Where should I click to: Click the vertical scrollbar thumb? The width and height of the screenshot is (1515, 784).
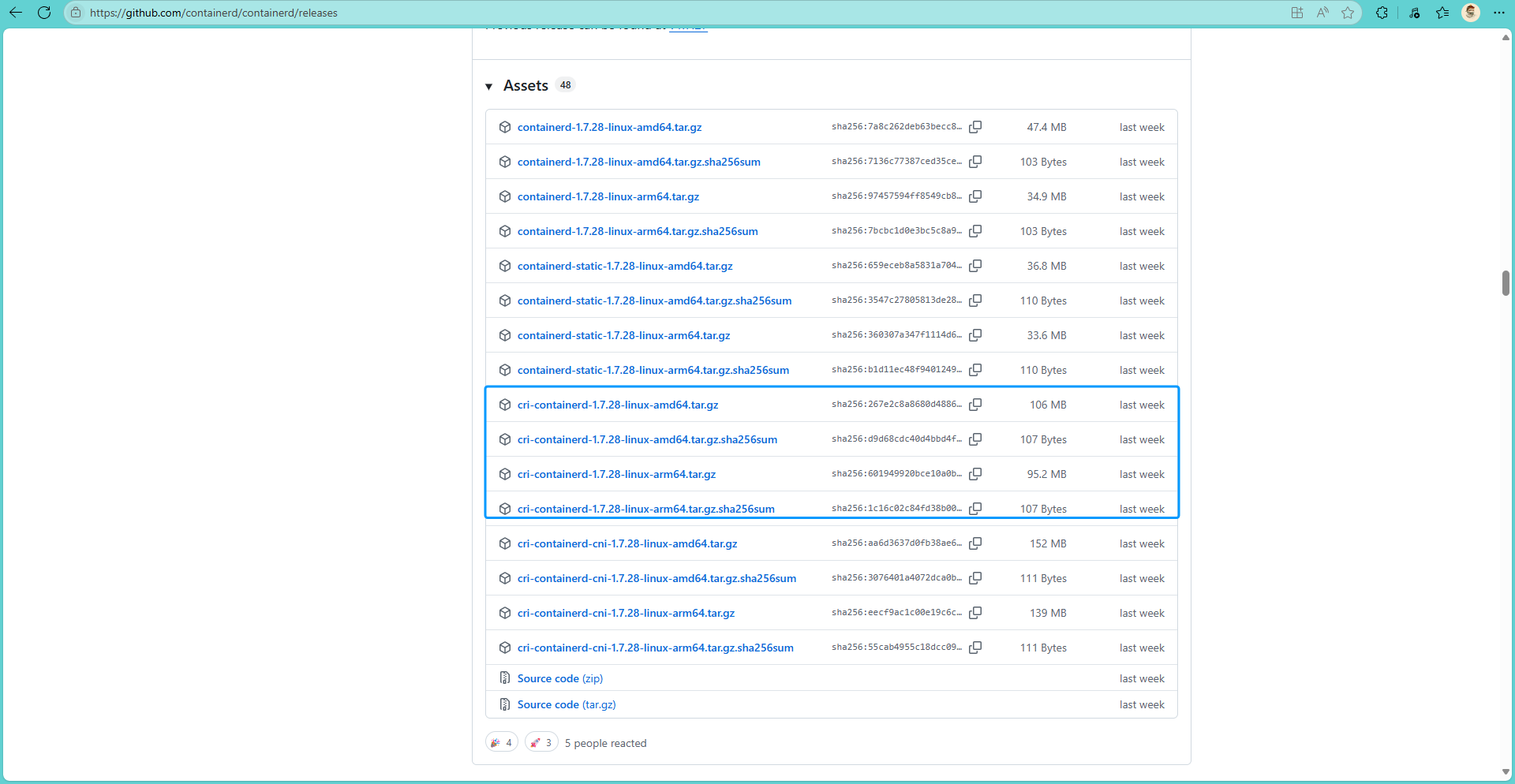(x=1506, y=282)
